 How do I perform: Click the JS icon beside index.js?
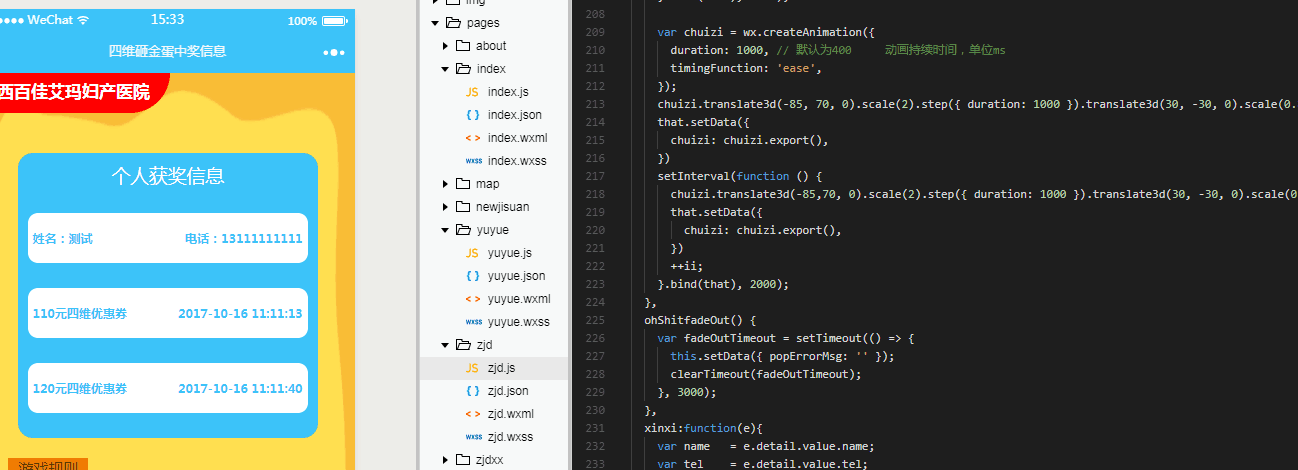[x=472, y=92]
